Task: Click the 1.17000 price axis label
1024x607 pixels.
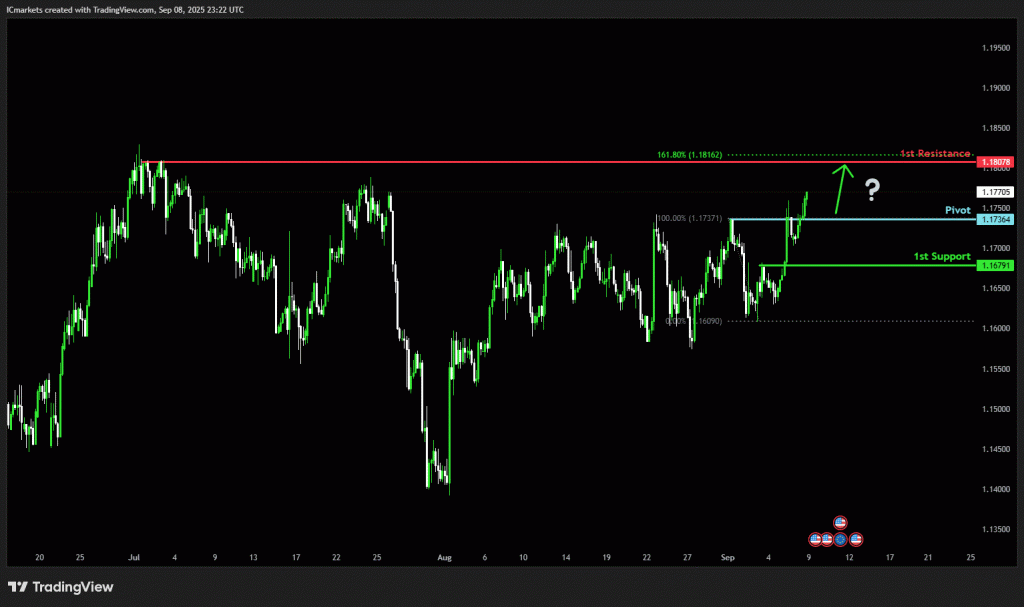Action: (x=996, y=248)
